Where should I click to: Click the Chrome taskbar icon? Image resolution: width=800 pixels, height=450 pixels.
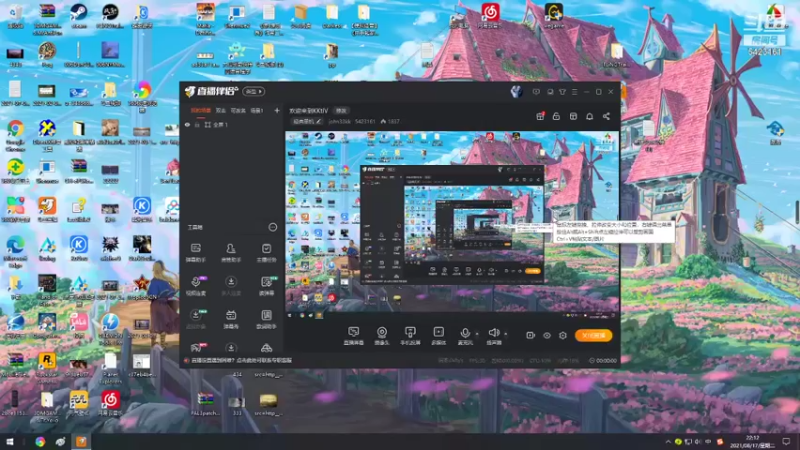(x=40, y=442)
